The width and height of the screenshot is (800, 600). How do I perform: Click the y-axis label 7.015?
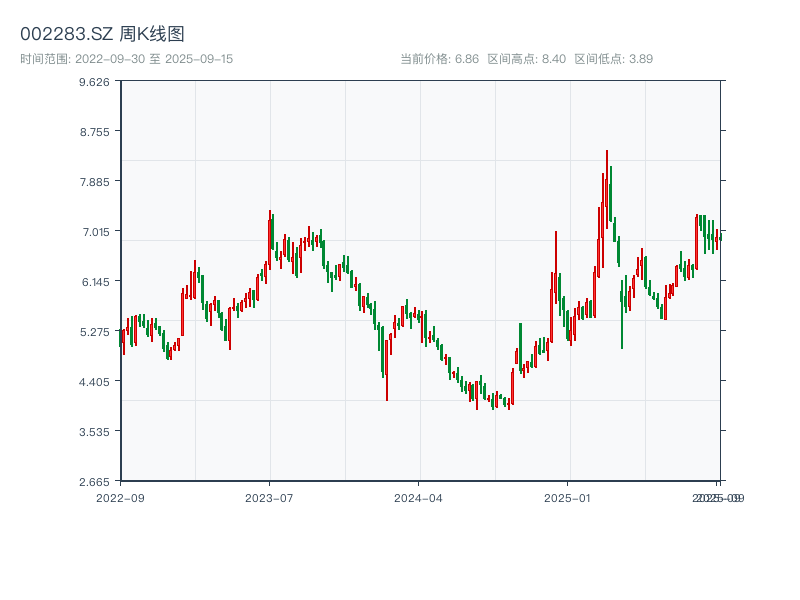click(96, 232)
